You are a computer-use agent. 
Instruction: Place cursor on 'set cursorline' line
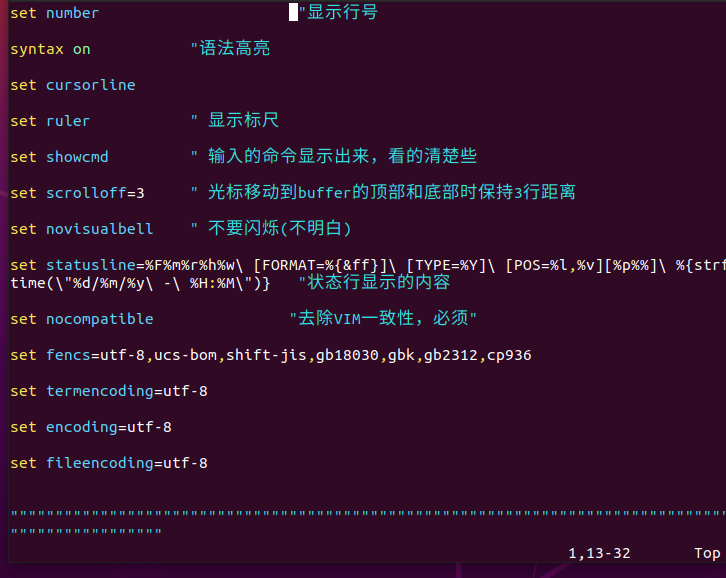72,85
